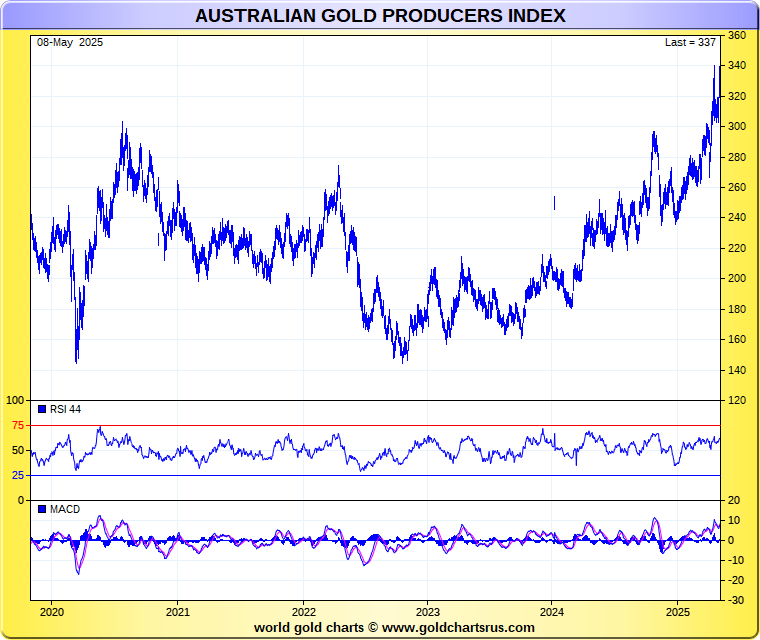760x640 pixels.
Task: Click 'world gold charts © www.goldchartsrus.com' footer text
Action: [x=394, y=627]
